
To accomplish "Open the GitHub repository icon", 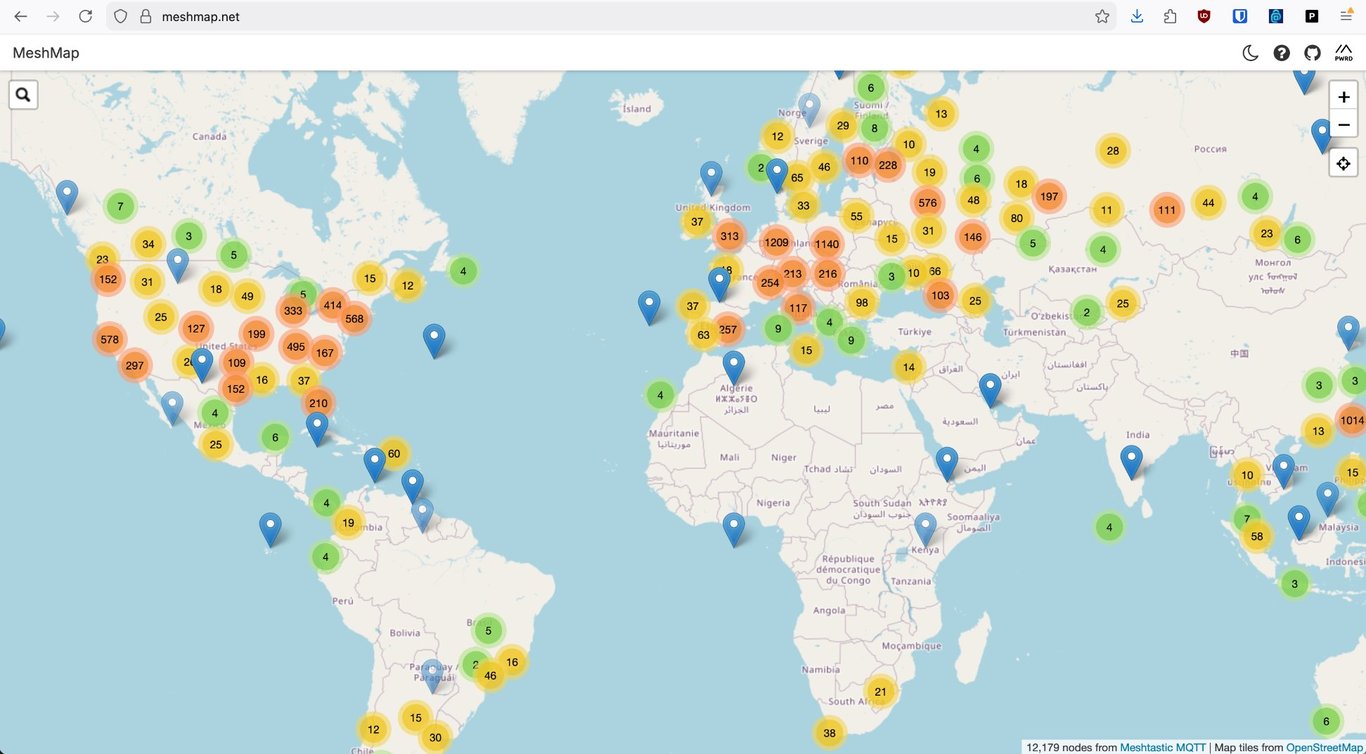I will coord(1312,53).
